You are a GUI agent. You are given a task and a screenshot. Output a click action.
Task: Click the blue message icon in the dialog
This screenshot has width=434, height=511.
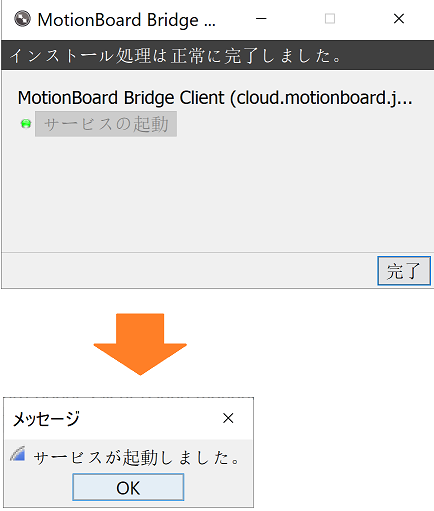click(18, 454)
